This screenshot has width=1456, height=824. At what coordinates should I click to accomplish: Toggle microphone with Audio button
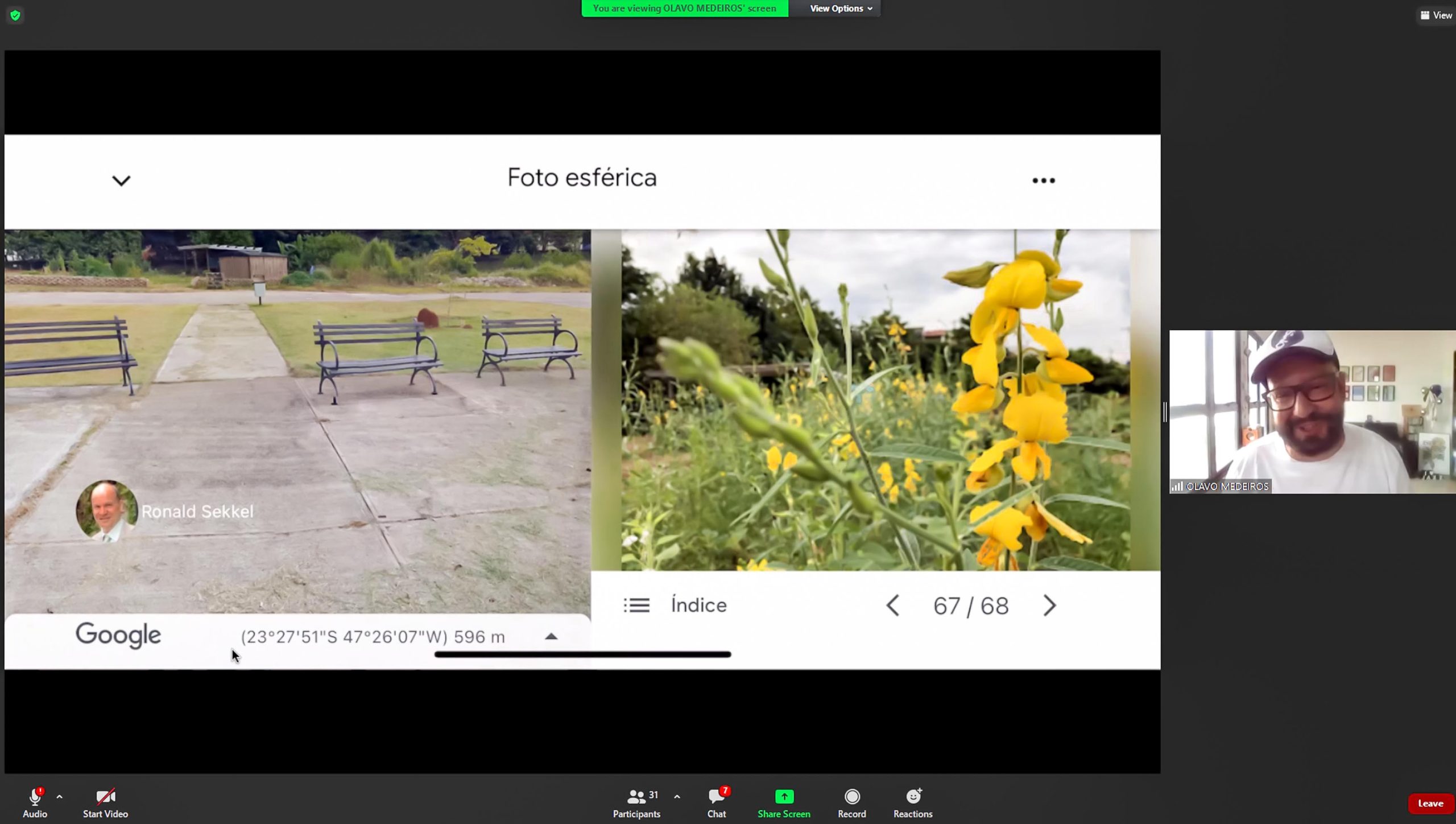click(35, 803)
